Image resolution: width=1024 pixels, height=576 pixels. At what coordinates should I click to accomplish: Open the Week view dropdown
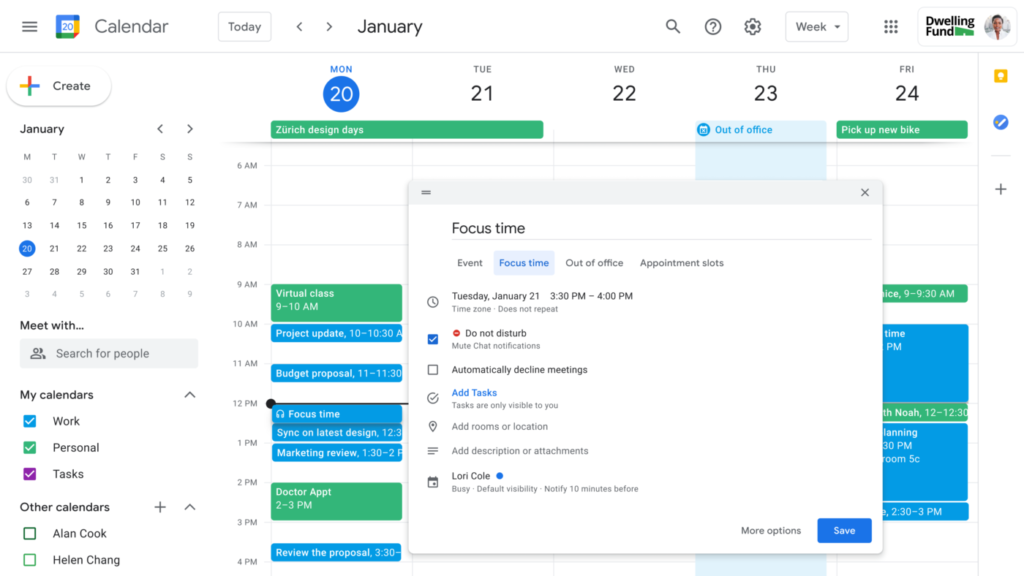[x=817, y=26]
